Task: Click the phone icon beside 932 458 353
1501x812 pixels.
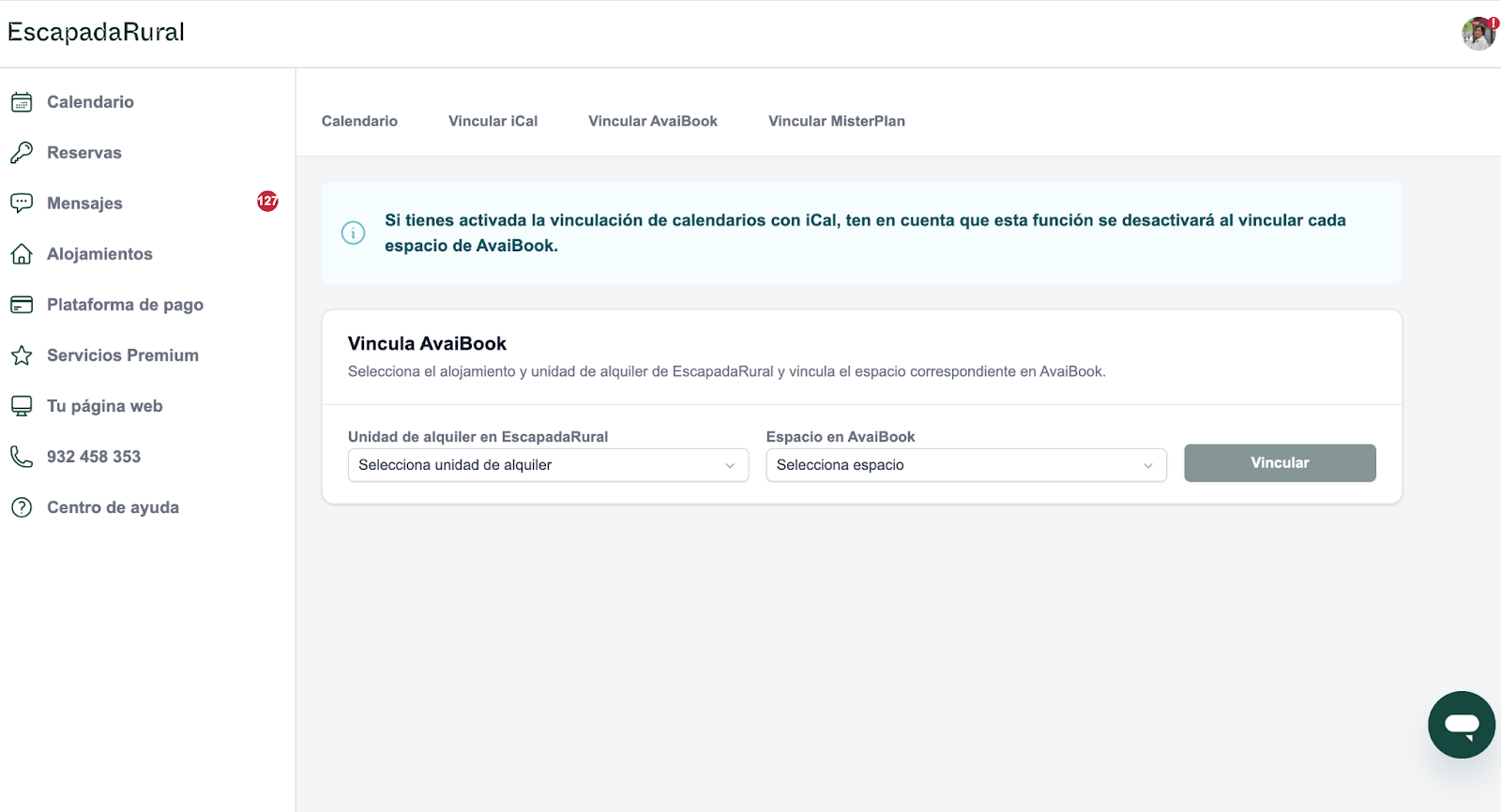Action: coord(22,457)
